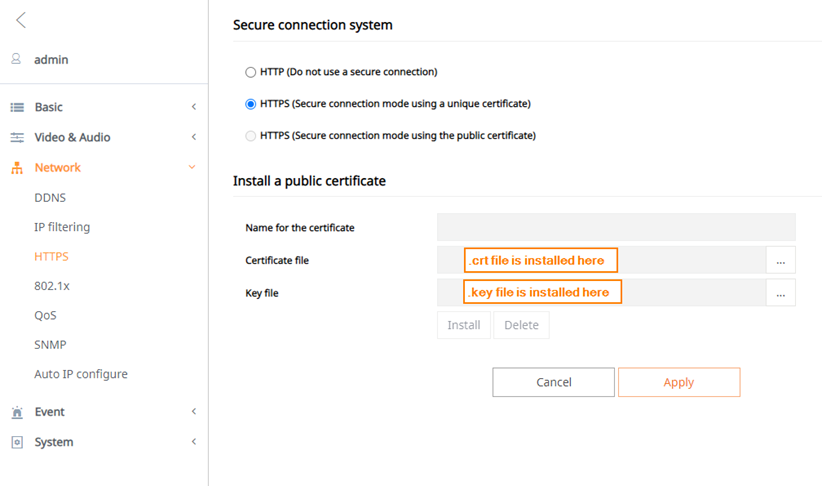
Task: Click the Apply button
Action: tap(679, 382)
